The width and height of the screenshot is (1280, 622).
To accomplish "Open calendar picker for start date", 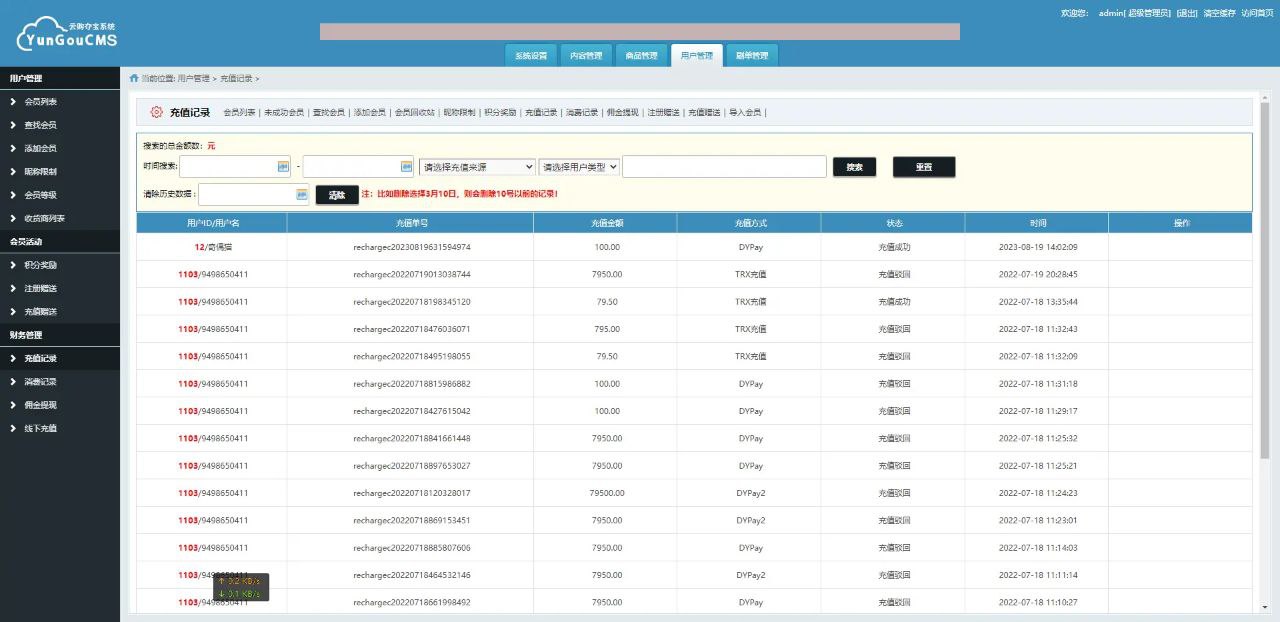I will point(283,167).
